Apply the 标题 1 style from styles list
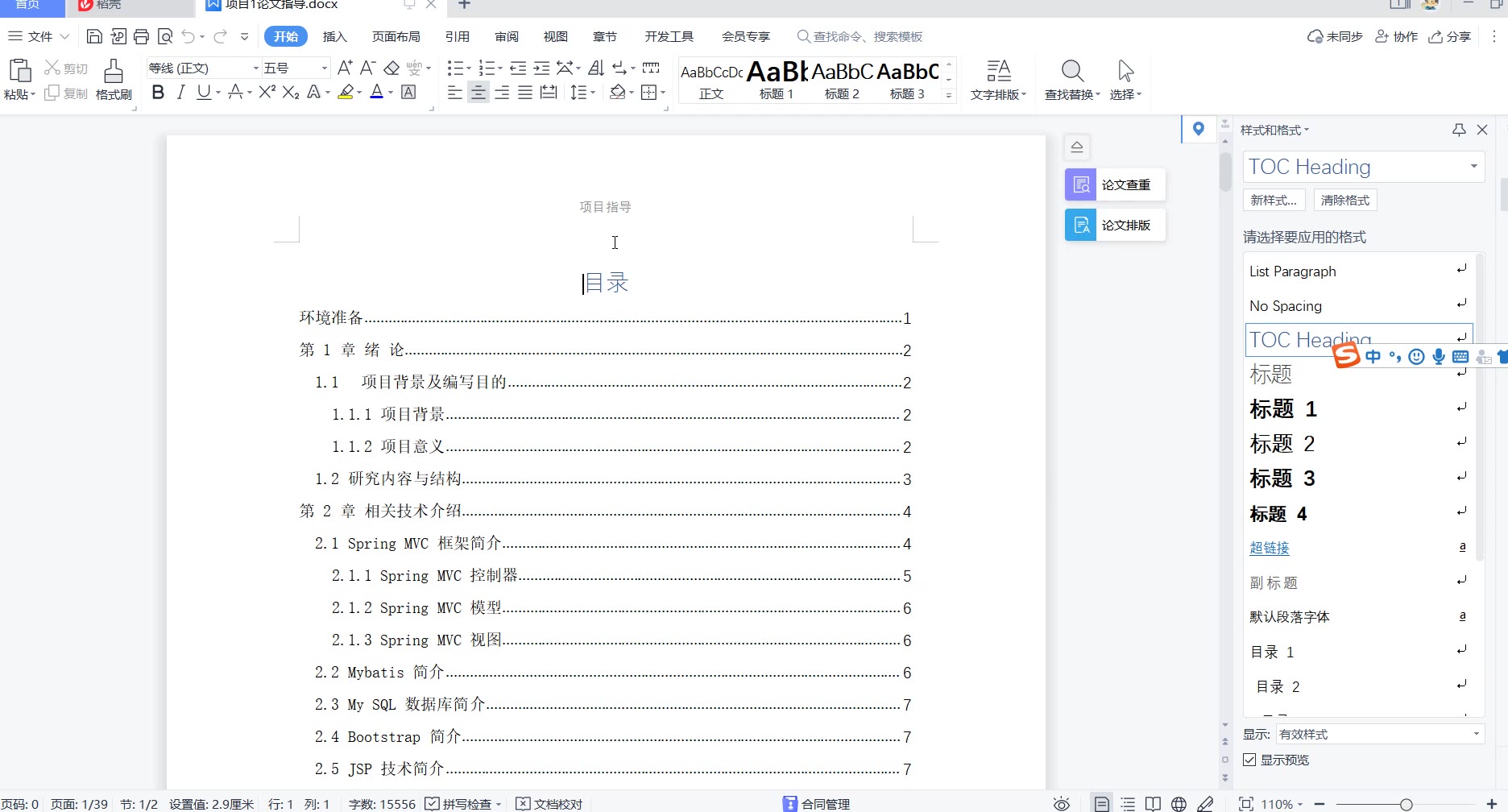The width and height of the screenshot is (1508, 812). 1283,409
